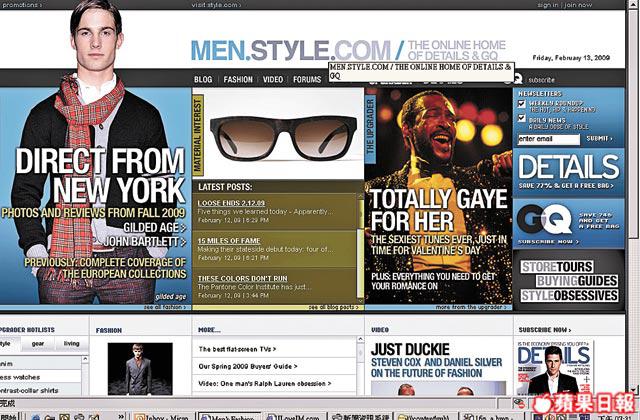Screen dimensions: 640x420
Task: Click the subscribe link in nav bar
Action: coord(541,80)
